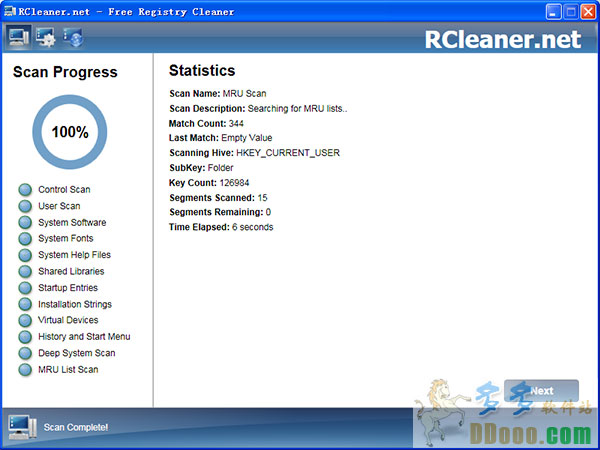Open the globe web update icon
The height and width of the screenshot is (450, 600).
point(73,38)
